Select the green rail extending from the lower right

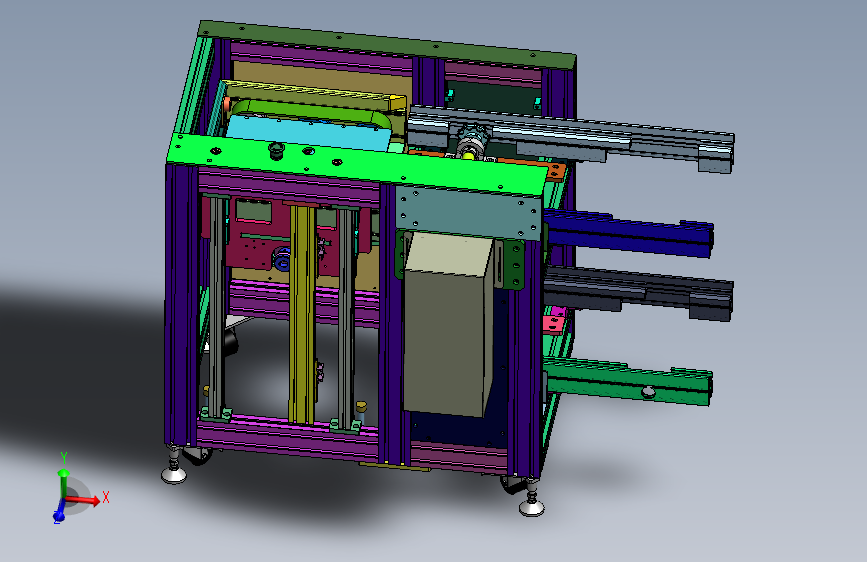point(628,381)
